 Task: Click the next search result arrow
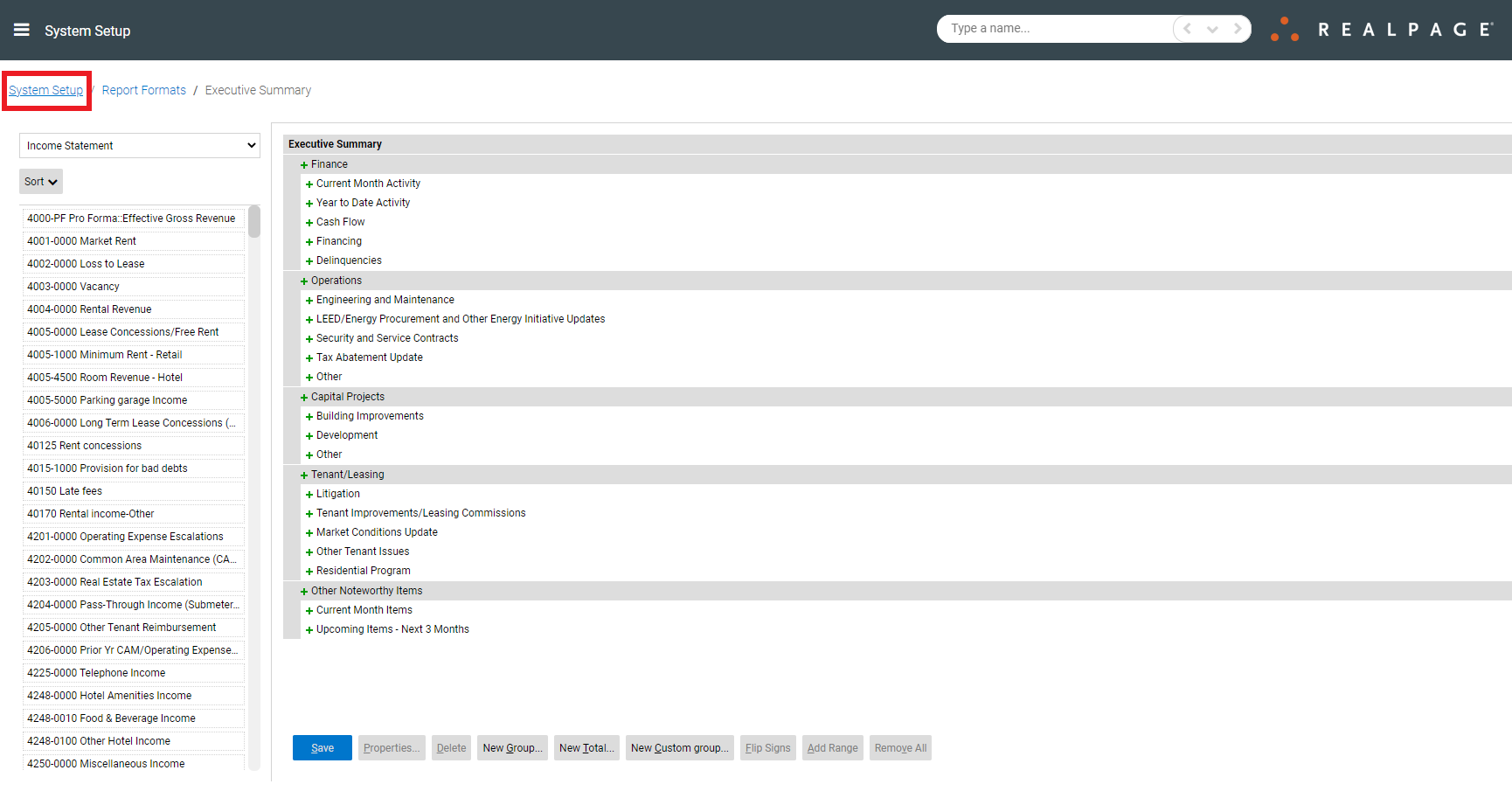[x=1238, y=28]
